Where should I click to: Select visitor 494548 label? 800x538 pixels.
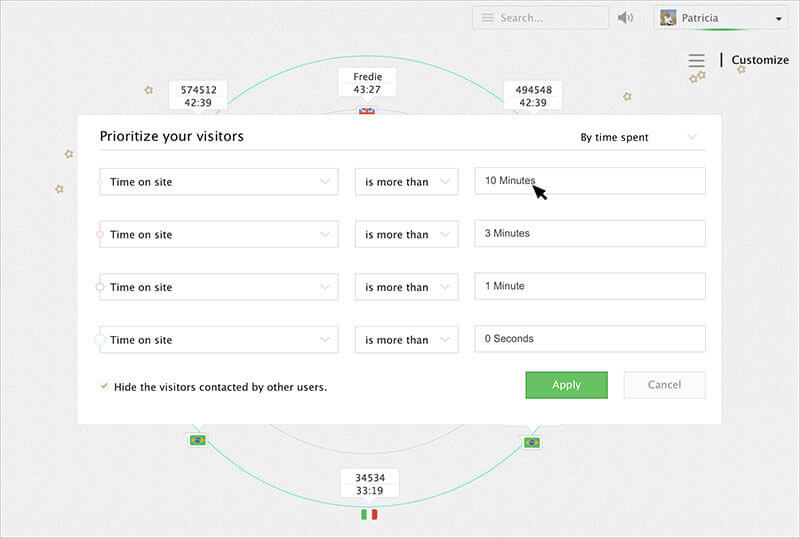click(x=533, y=96)
